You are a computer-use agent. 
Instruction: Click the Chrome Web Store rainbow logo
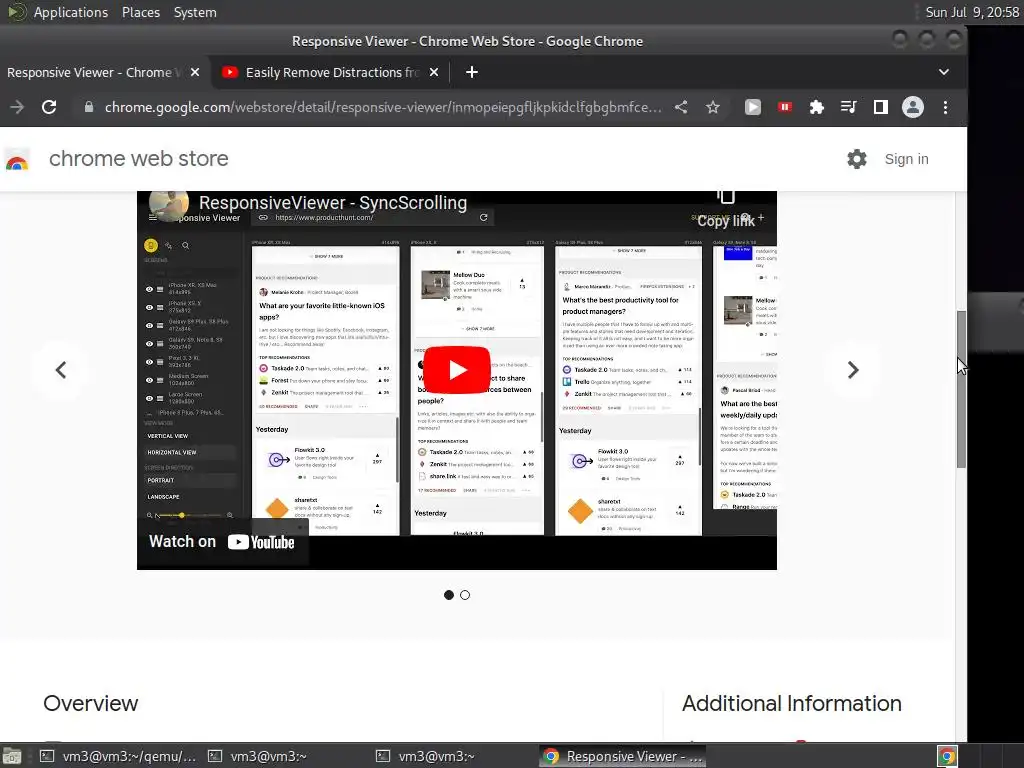point(17,161)
